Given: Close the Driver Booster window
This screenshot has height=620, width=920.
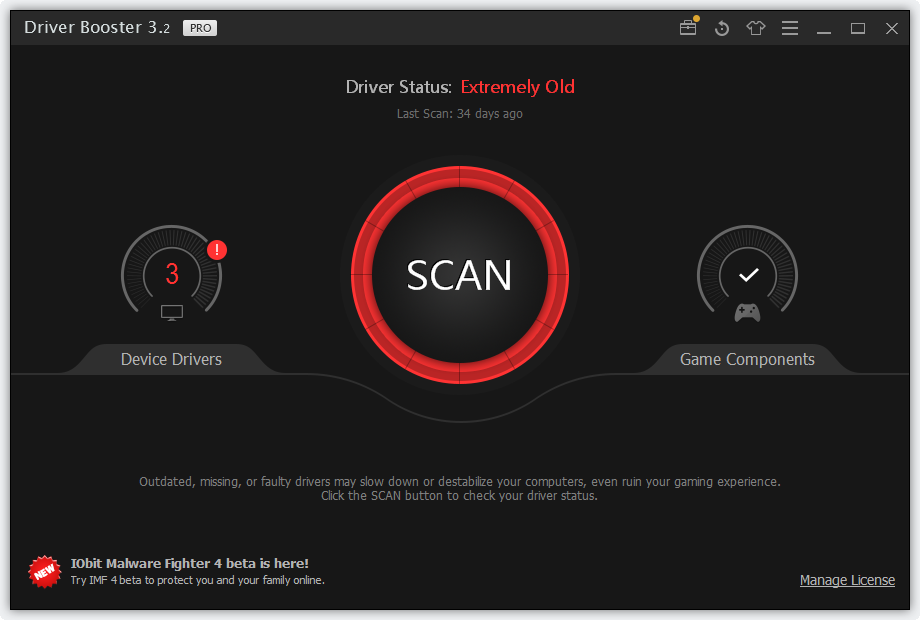Looking at the screenshot, I should (x=892, y=28).
